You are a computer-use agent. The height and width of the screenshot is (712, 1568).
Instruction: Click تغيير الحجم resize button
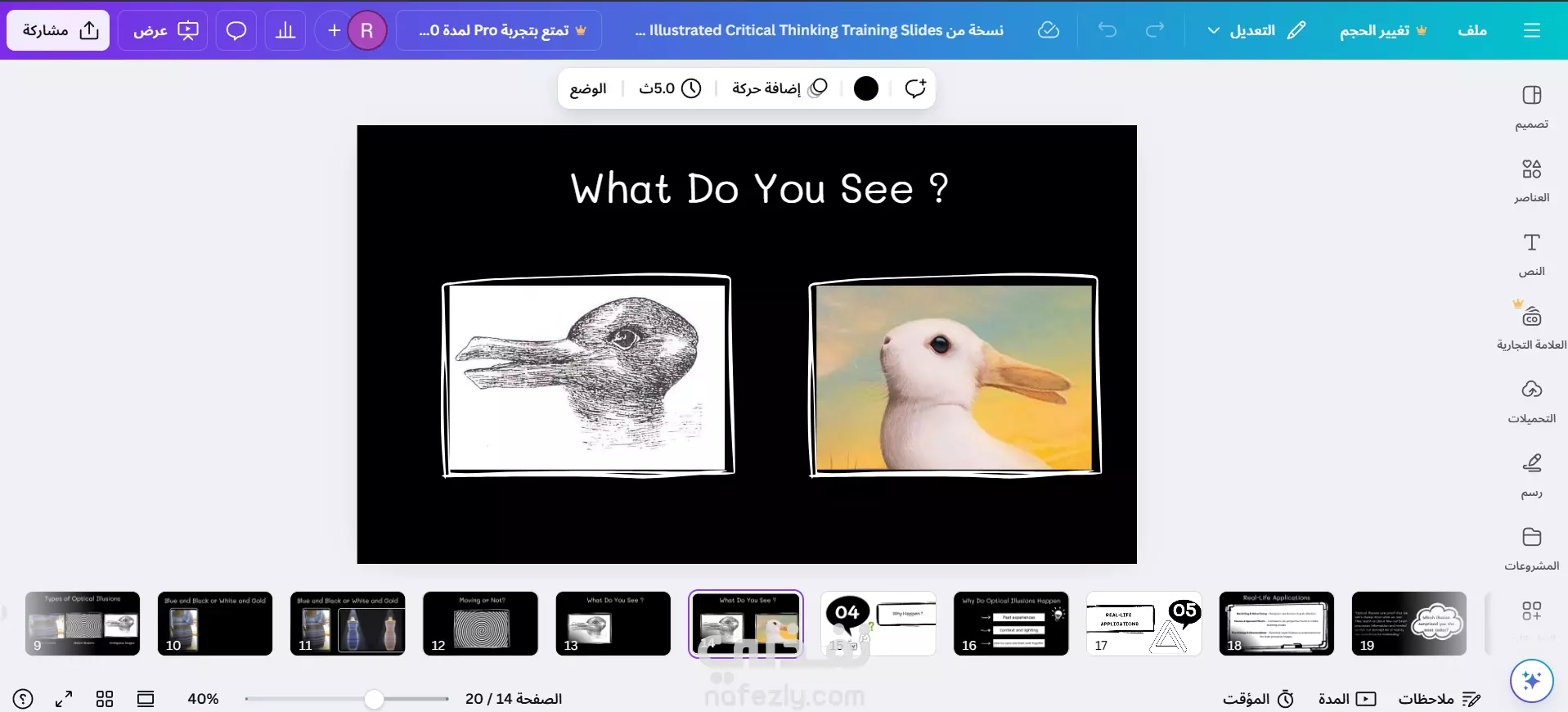(1383, 30)
